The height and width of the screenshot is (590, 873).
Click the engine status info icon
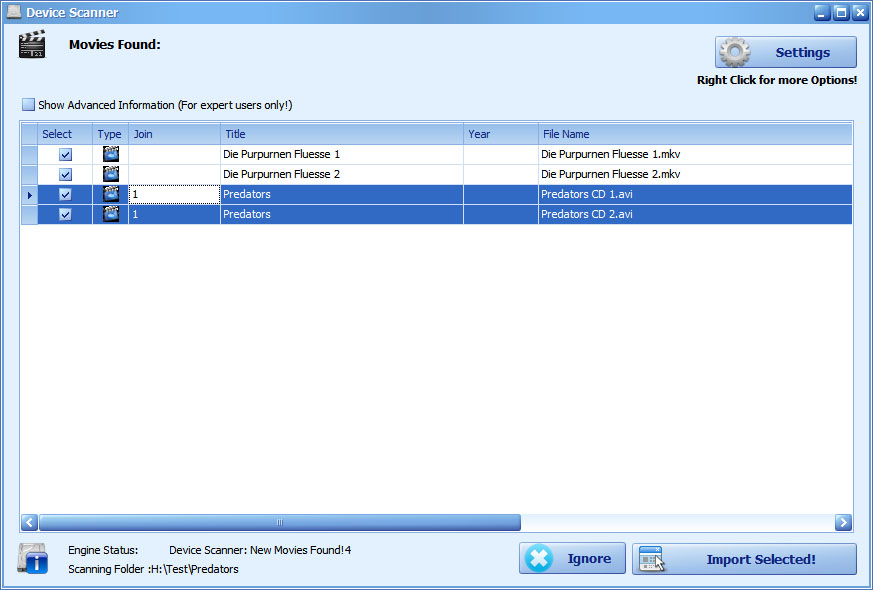pyautogui.click(x=32, y=559)
